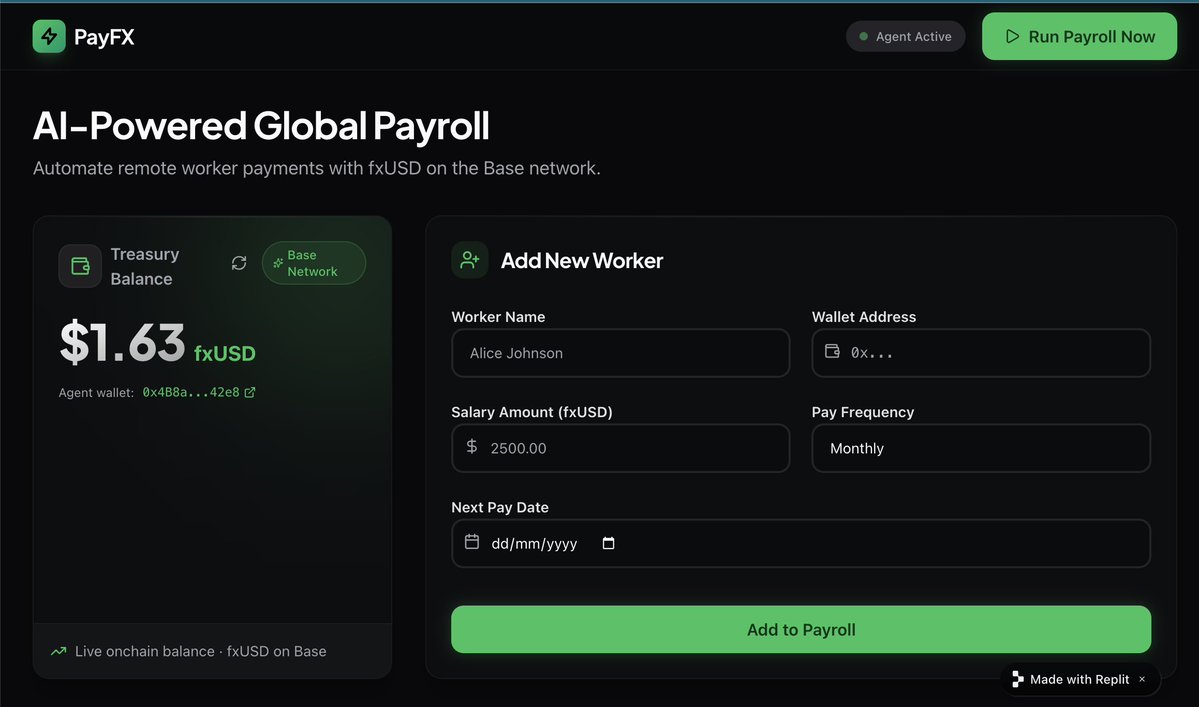The image size is (1199, 707).
Task: Click trending arrow icon by live balance
Action: (x=59, y=651)
